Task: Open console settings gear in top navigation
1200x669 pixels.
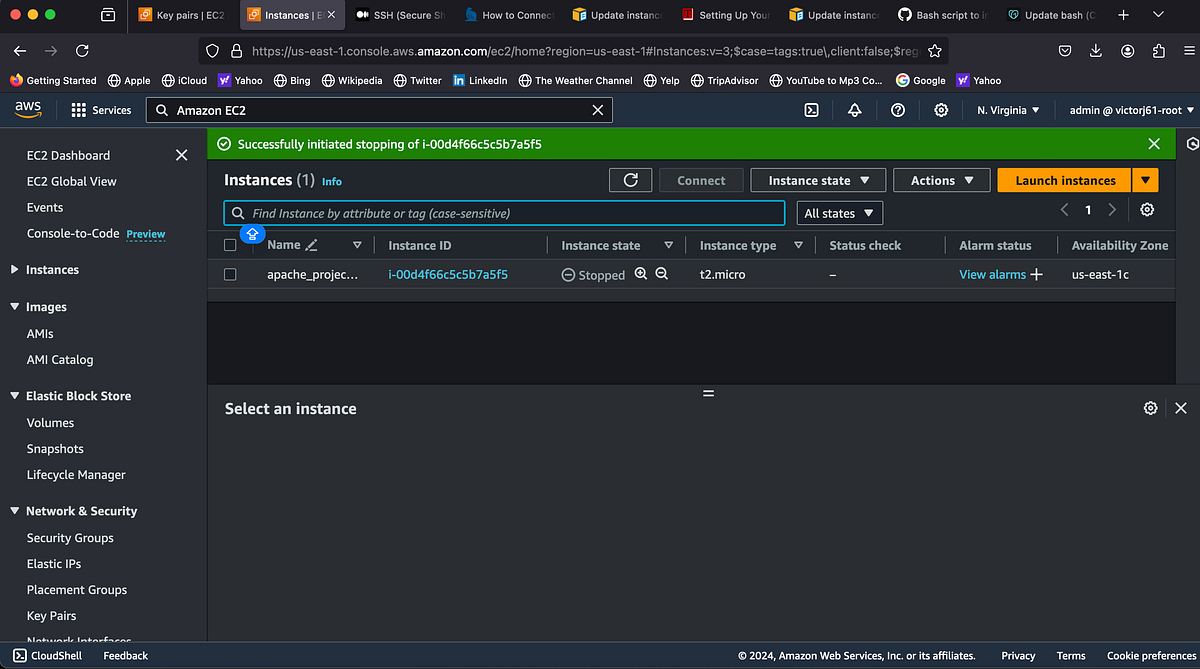Action: [x=940, y=110]
